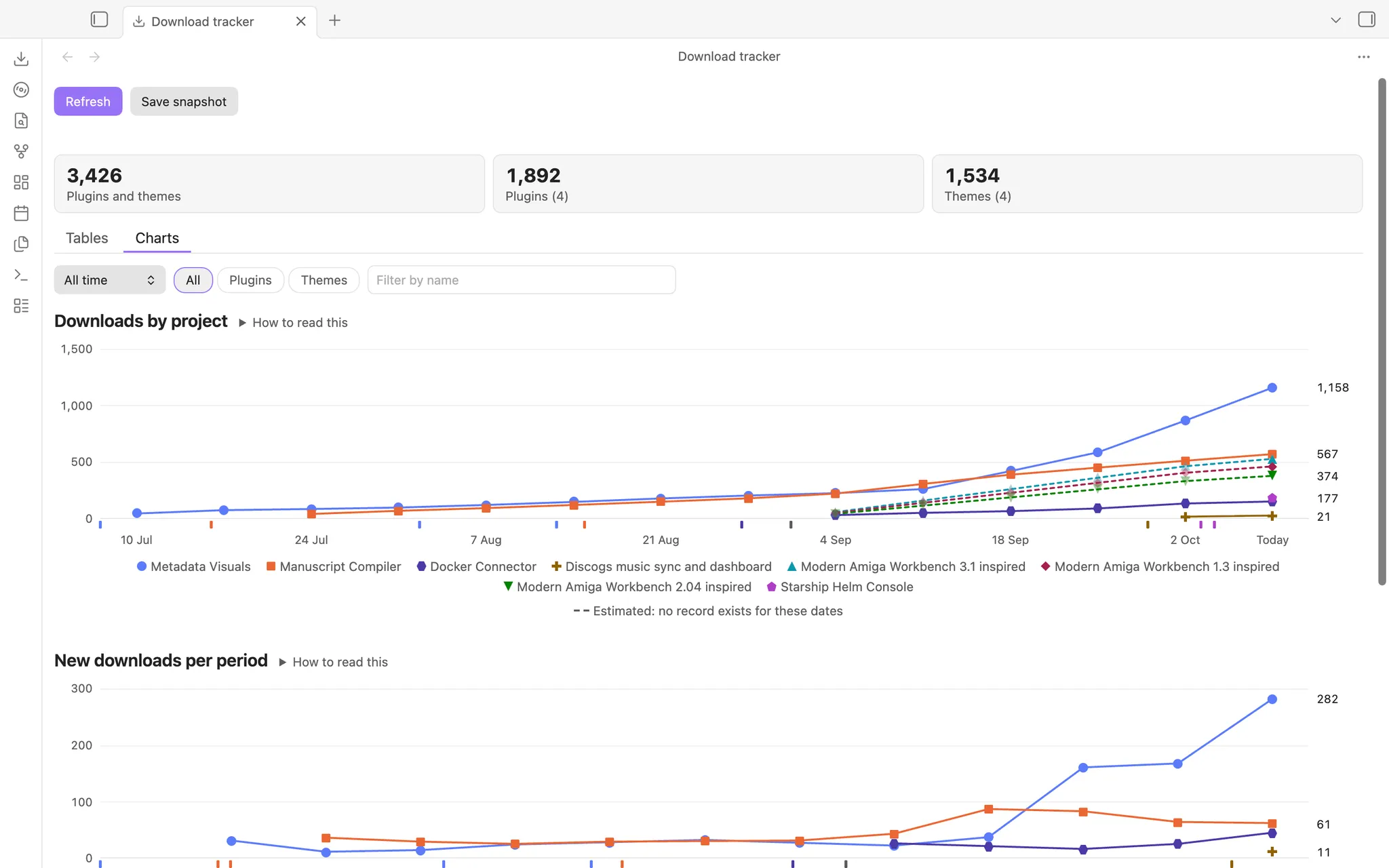Open the All time range dropdown
1389x868 pixels.
[x=109, y=280]
